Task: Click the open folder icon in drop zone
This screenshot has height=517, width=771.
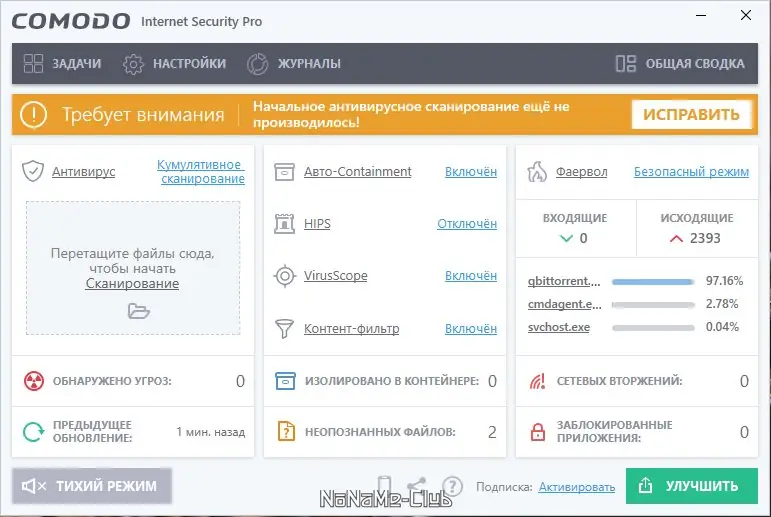Action: [138, 311]
